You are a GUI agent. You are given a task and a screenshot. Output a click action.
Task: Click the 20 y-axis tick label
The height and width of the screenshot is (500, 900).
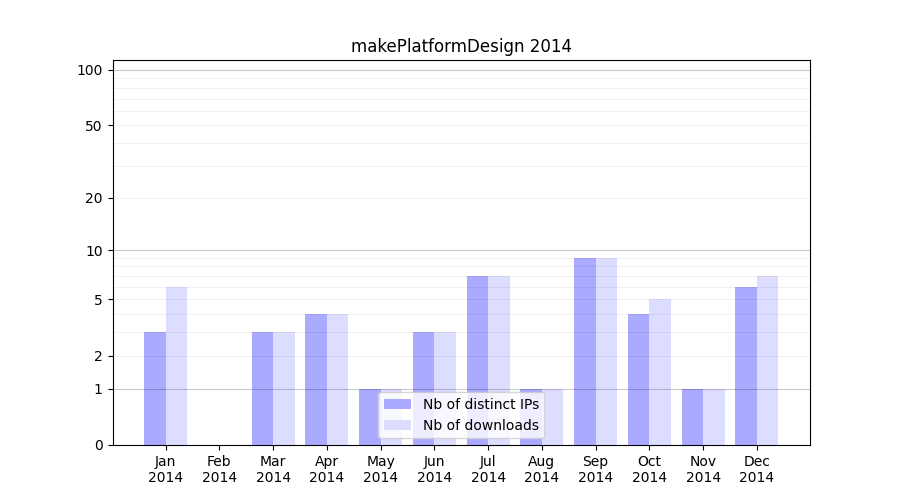tap(93, 198)
